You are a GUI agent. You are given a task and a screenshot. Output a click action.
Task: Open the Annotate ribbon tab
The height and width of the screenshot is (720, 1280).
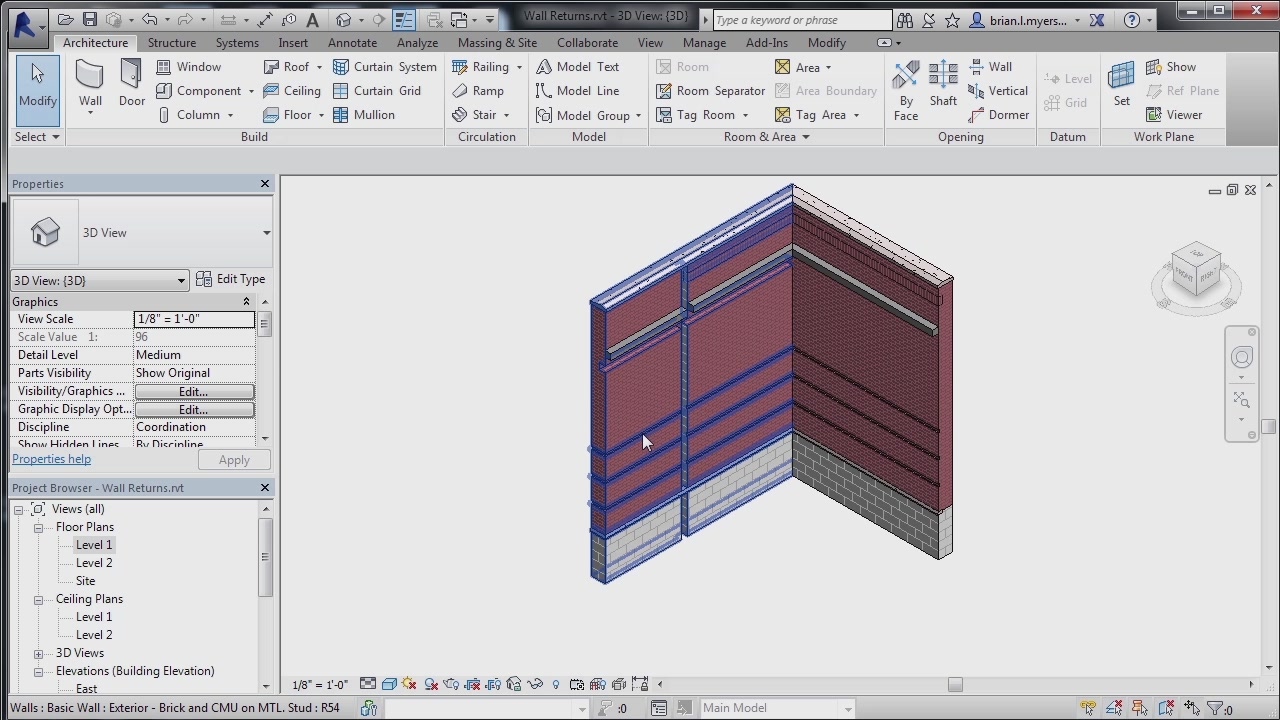[352, 43]
